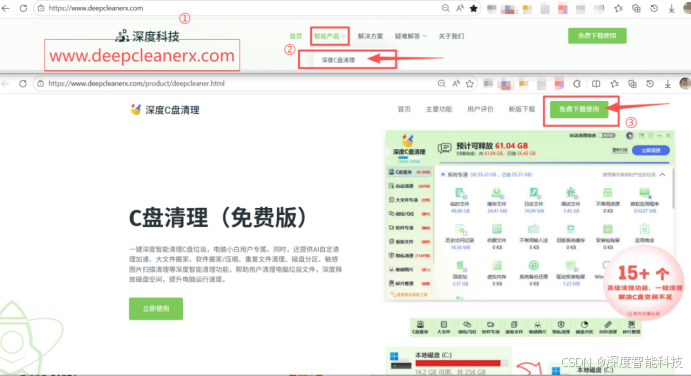This screenshot has height=376, width=691.
Task: Open the 解决方案 menu item
Action: click(370, 36)
